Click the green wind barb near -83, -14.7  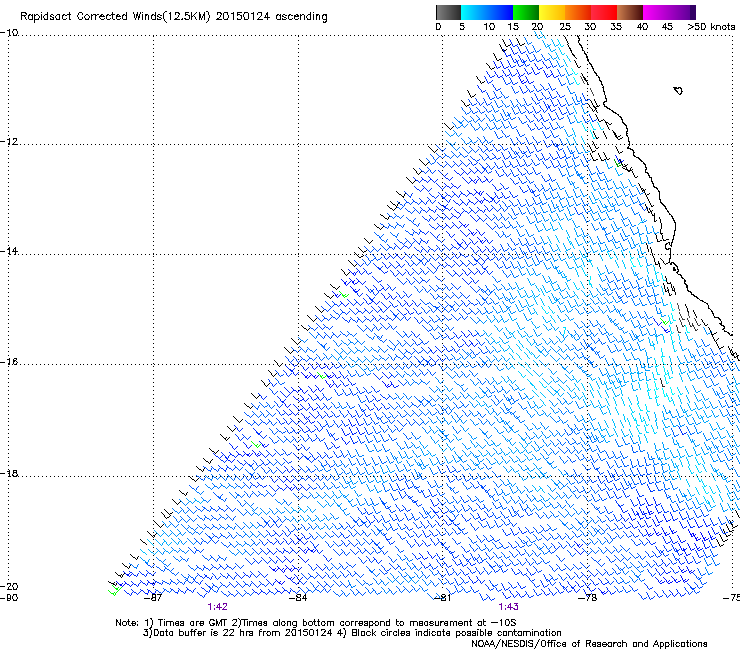point(344,295)
